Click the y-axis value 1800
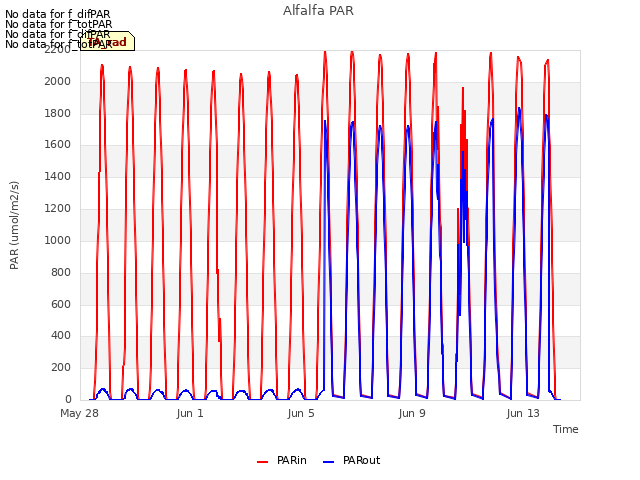This screenshot has width=640, height=480. click(x=58, y=113)
